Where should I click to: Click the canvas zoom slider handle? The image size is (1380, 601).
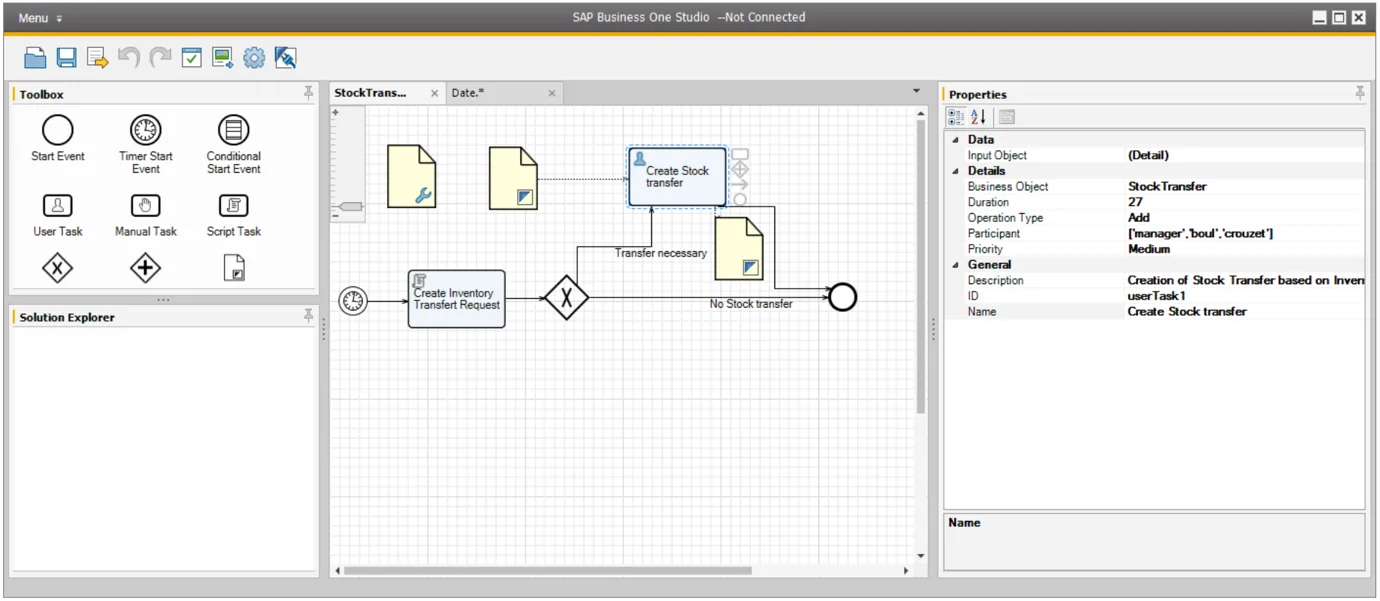349,206
